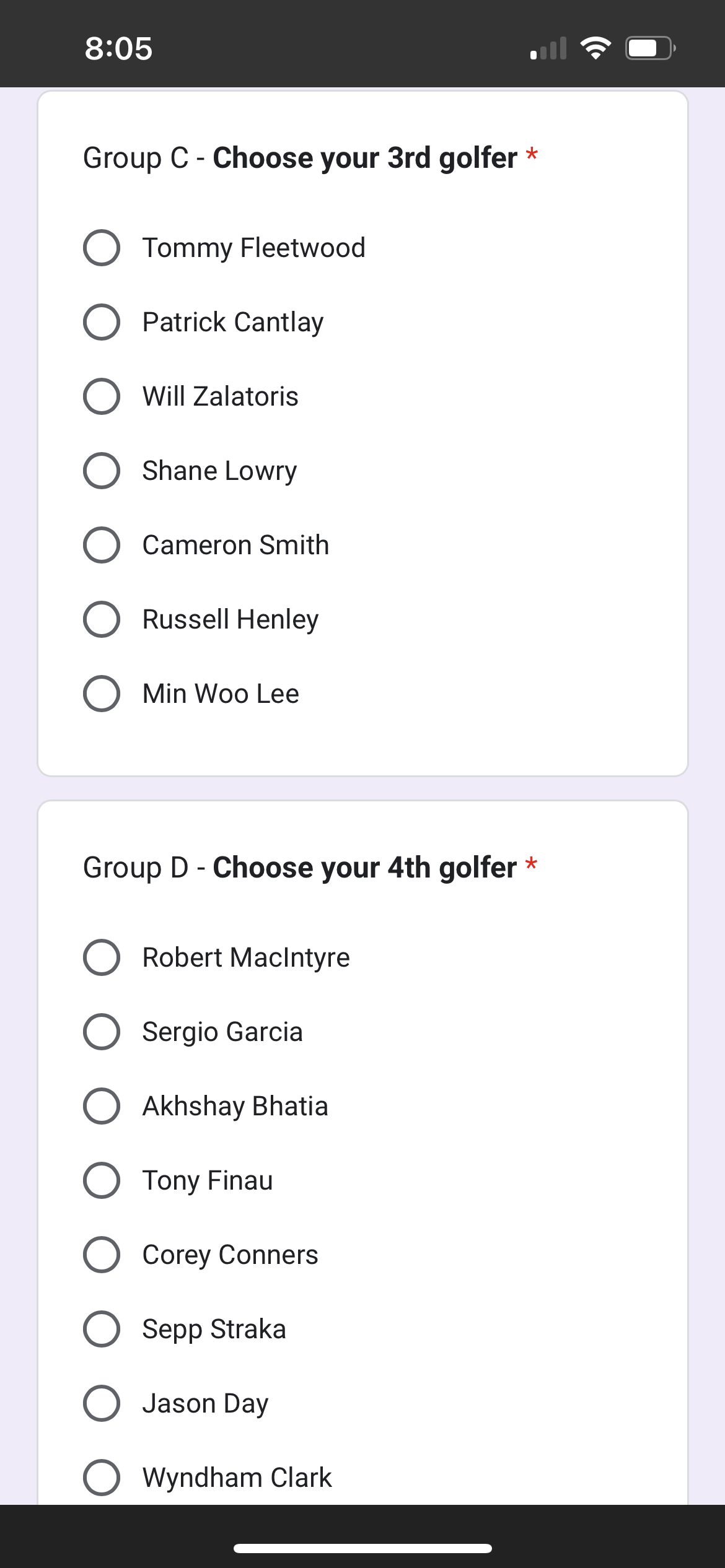Choose Cameron Smith radio button
This screenshot has height=1568, width=725.
[102, 545]
